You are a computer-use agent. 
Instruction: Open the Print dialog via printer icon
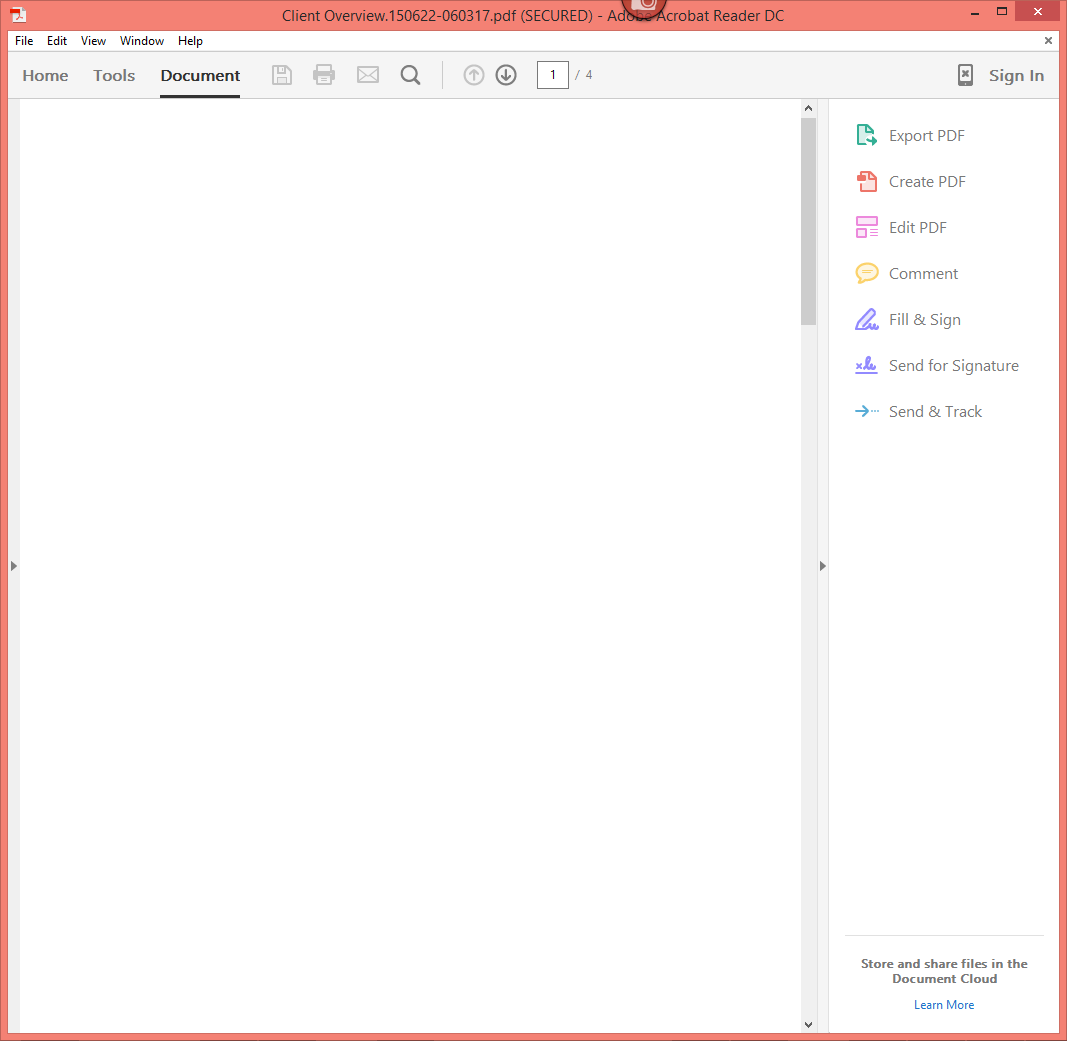pyautogui.click(x=323, y=75)
